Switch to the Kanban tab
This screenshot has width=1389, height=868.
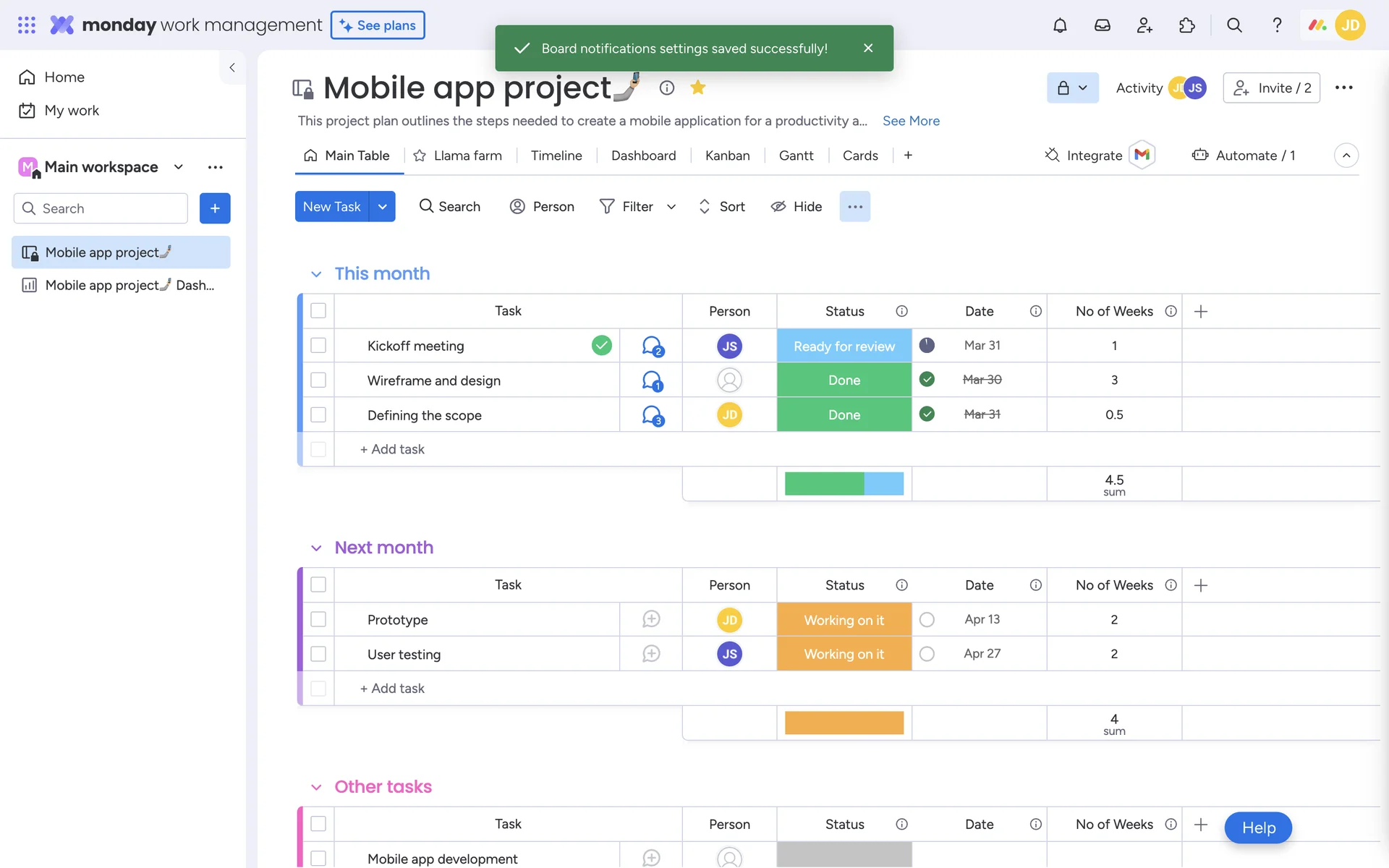(x=727, y=156)
